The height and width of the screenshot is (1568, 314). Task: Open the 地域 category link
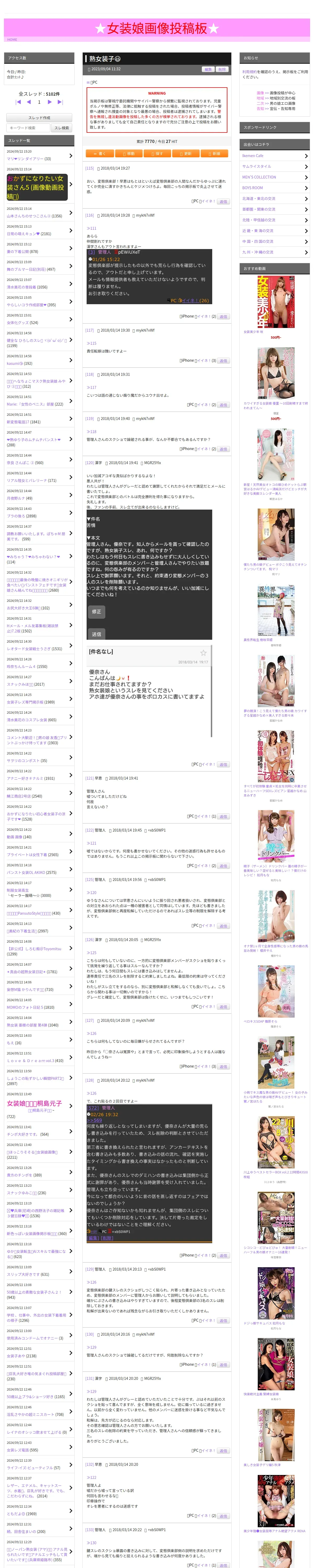pos(260,98)
